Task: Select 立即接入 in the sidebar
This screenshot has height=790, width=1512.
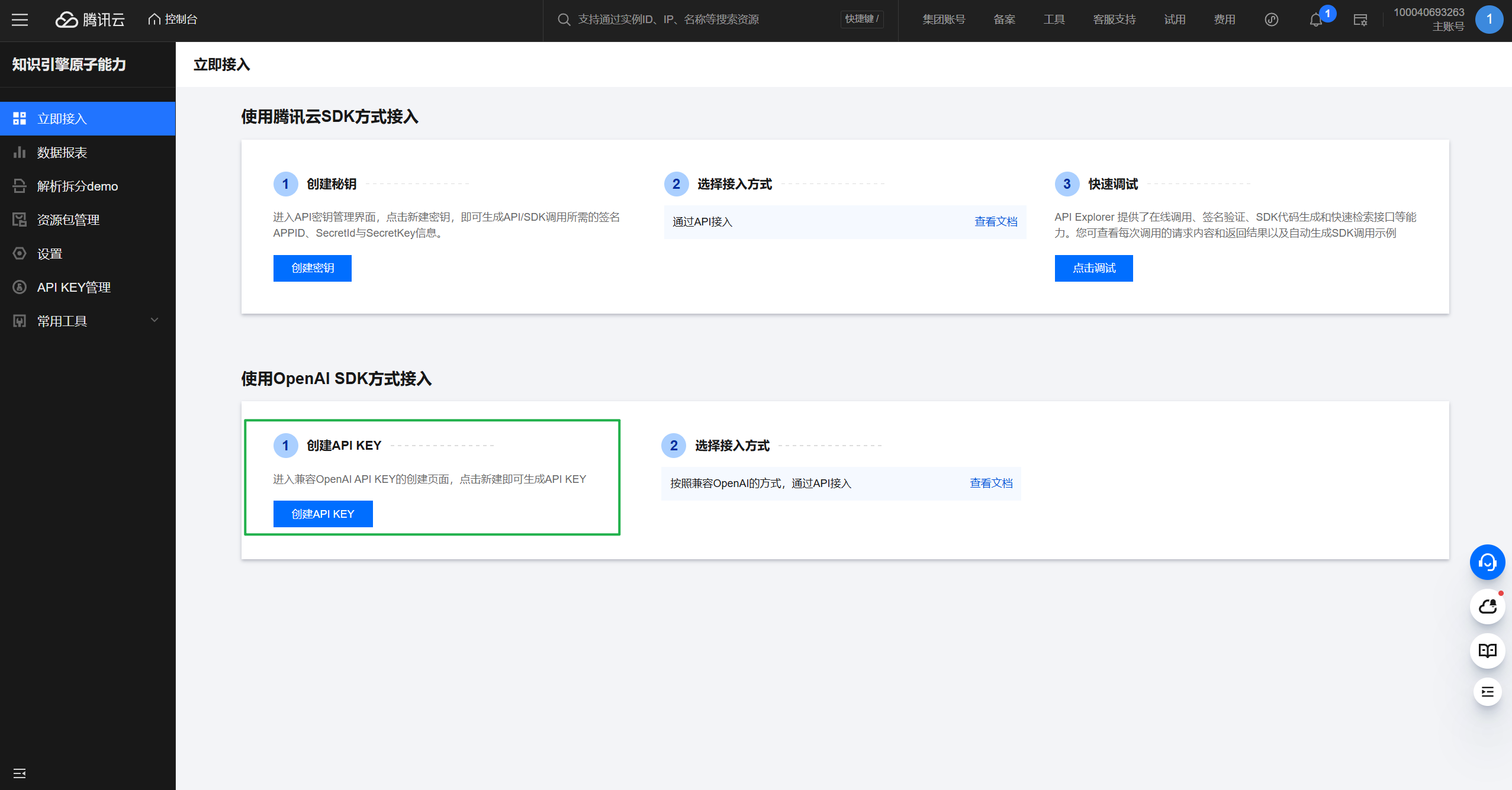Action: [x=88, y=118]
